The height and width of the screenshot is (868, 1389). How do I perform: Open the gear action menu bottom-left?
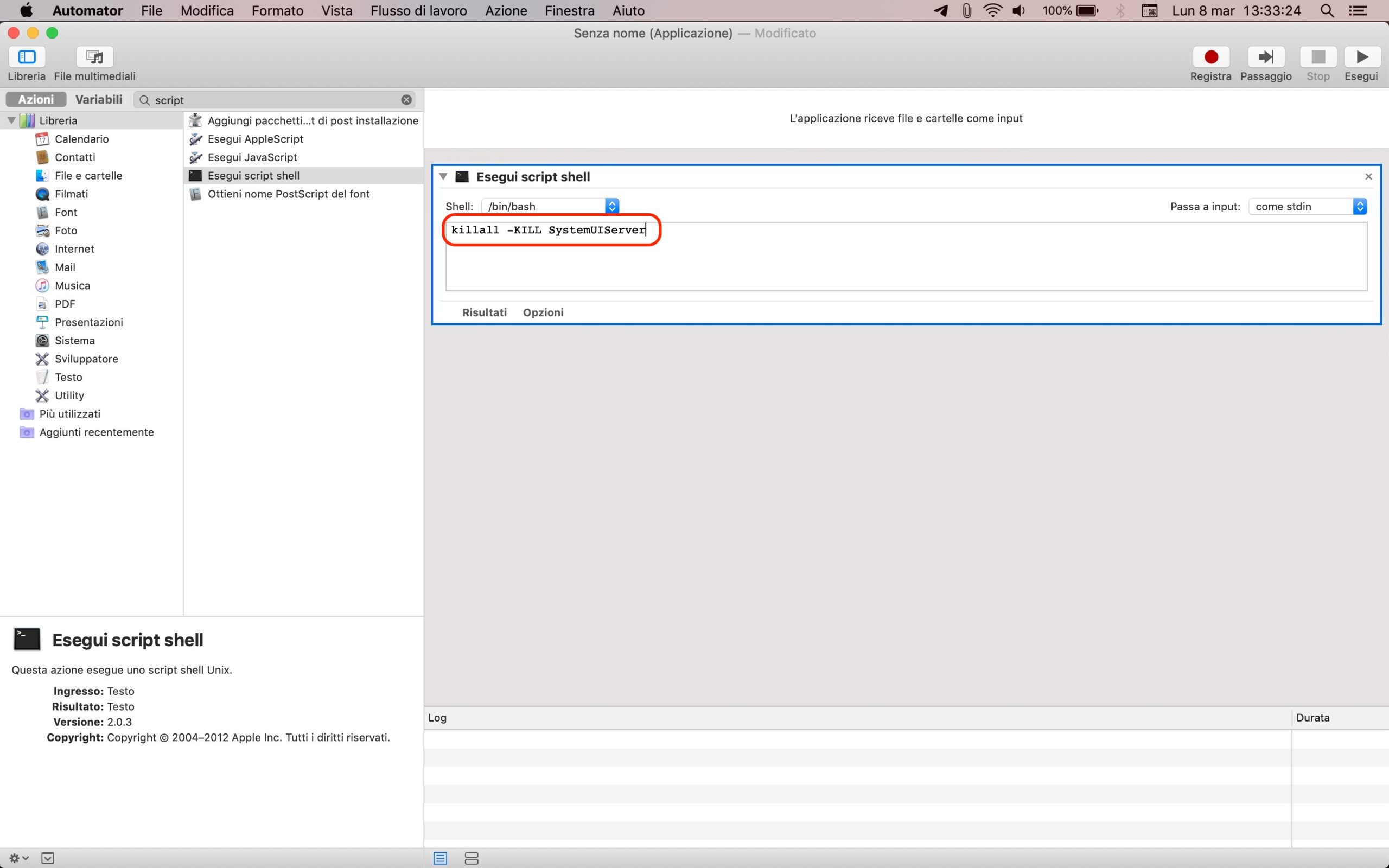click(x=18, y=858)
